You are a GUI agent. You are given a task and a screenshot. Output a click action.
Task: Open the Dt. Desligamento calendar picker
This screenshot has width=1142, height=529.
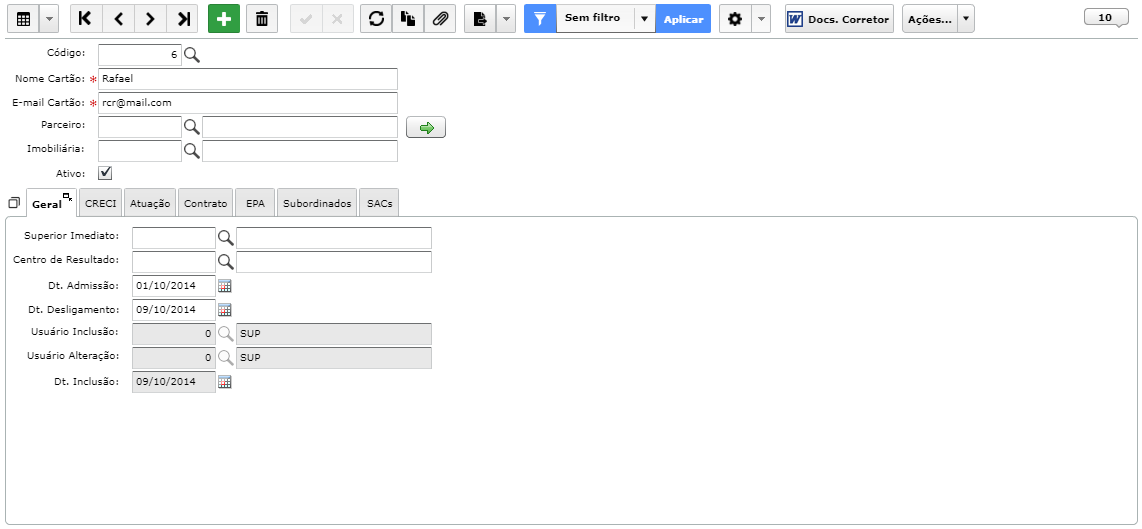point(225,310)
